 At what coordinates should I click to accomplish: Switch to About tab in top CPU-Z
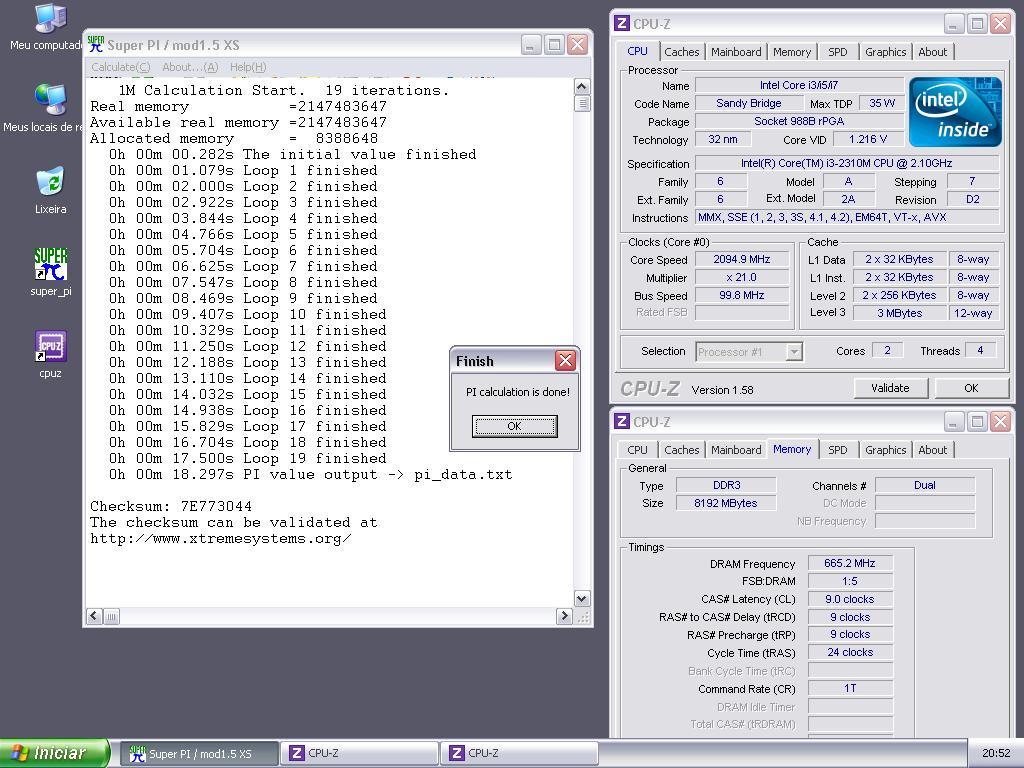coord(932,52)
